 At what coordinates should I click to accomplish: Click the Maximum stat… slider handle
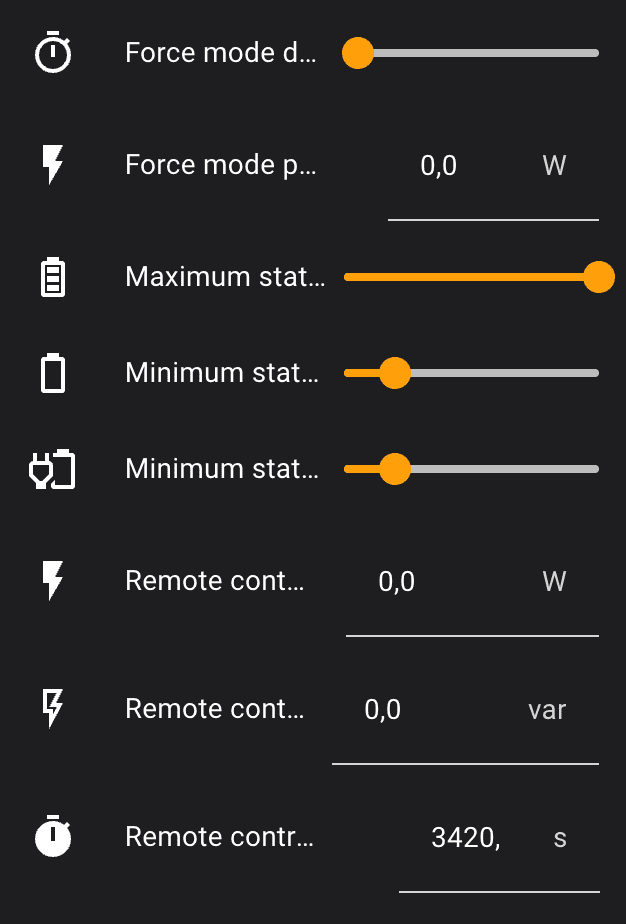[598, 277]
